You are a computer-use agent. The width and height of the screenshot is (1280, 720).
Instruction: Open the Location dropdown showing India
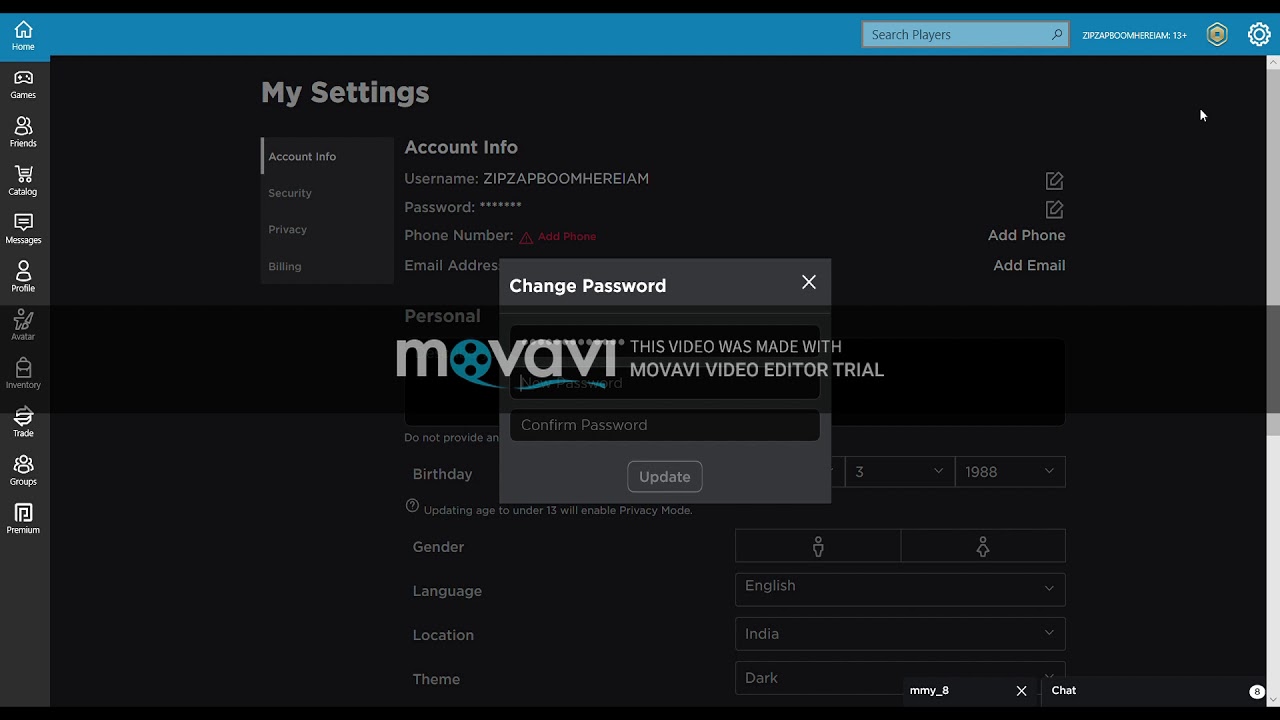pos(900,634)
